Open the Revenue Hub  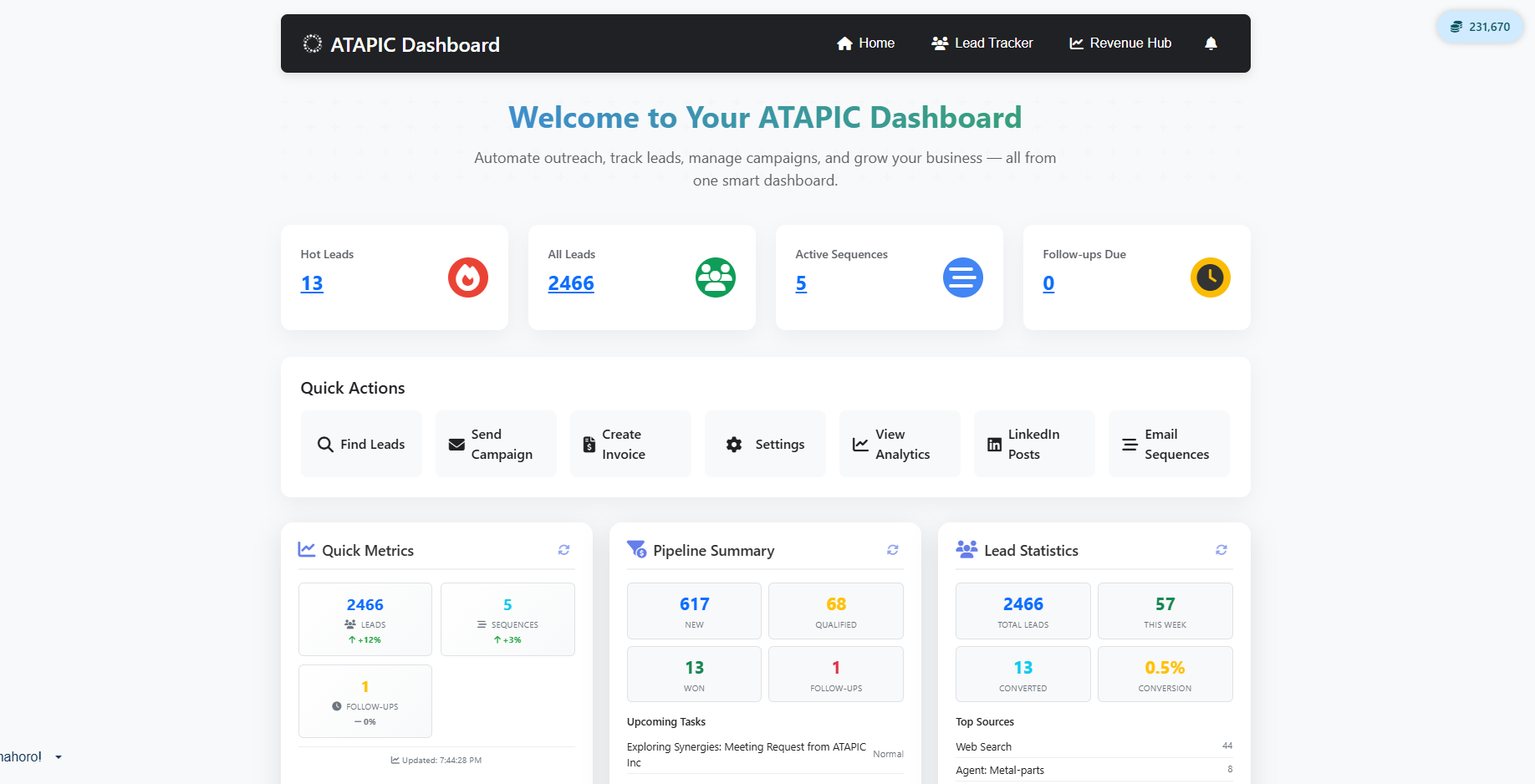click(1120, 43)
